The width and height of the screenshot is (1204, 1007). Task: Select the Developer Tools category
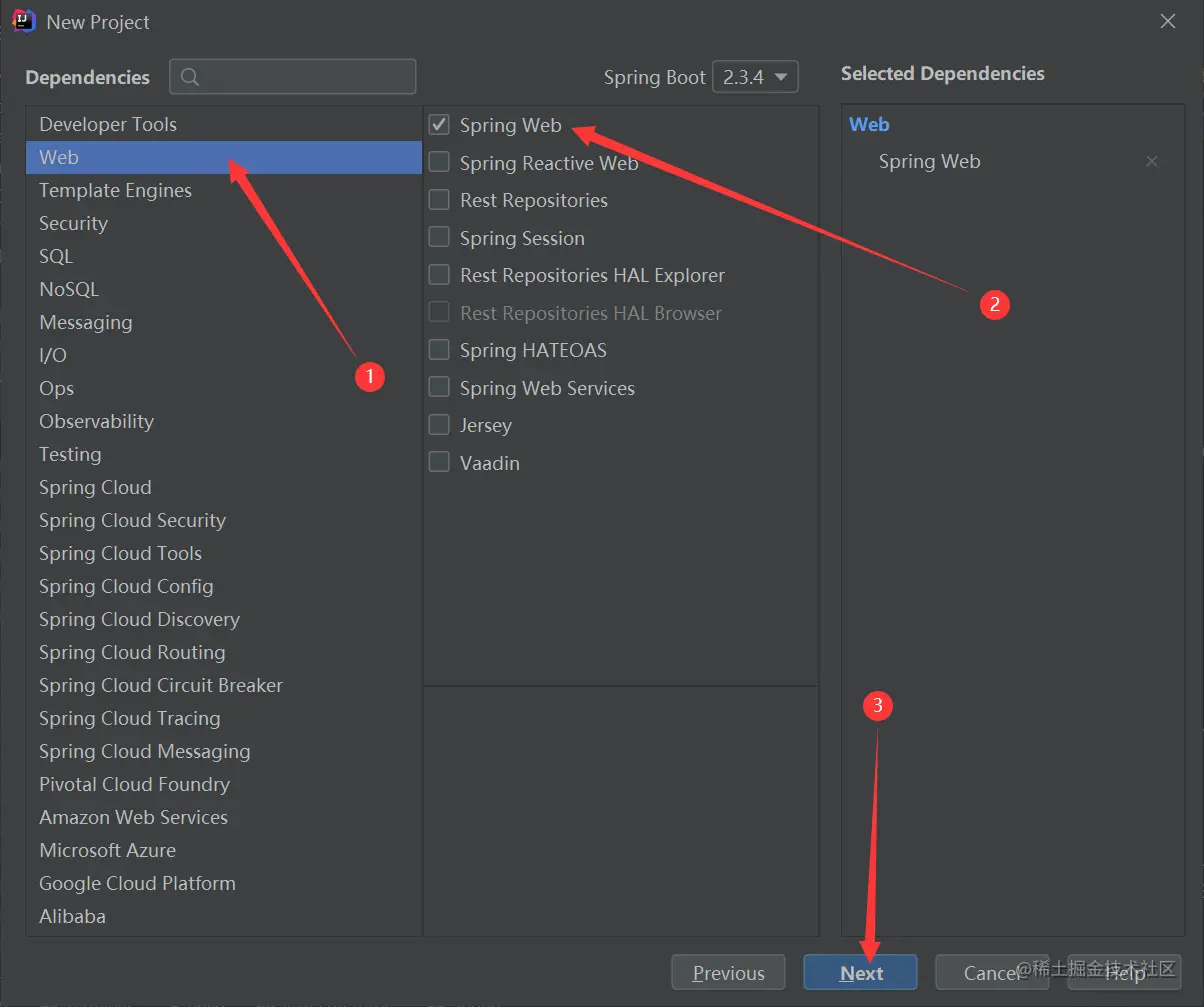click(x=224, y=124)
